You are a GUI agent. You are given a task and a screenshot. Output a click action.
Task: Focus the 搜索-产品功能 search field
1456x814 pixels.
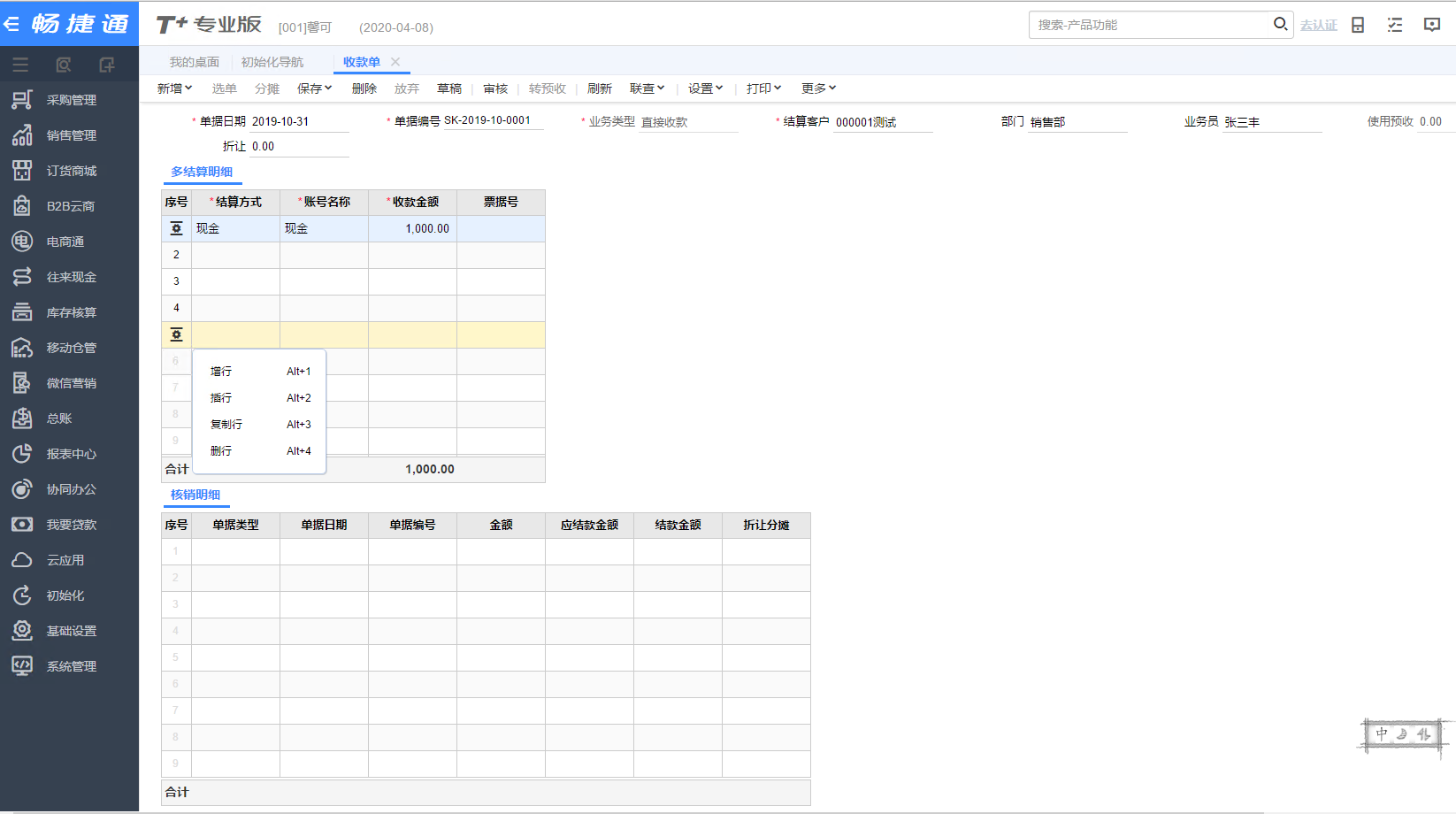point(1150,25)
